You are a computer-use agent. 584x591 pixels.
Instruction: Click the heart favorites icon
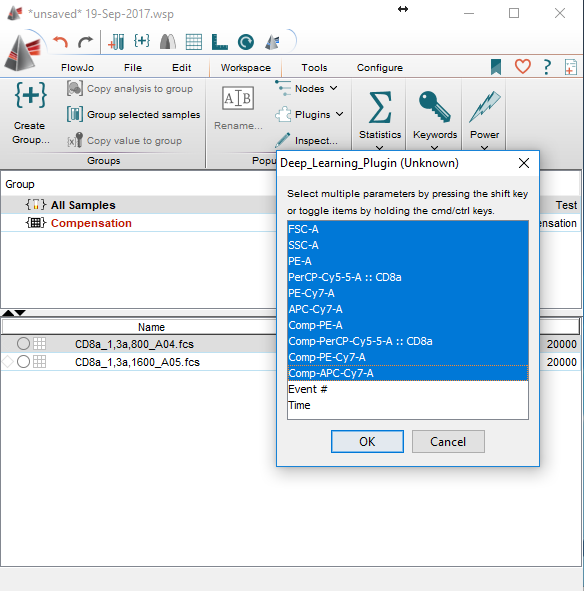pos(523,67)
